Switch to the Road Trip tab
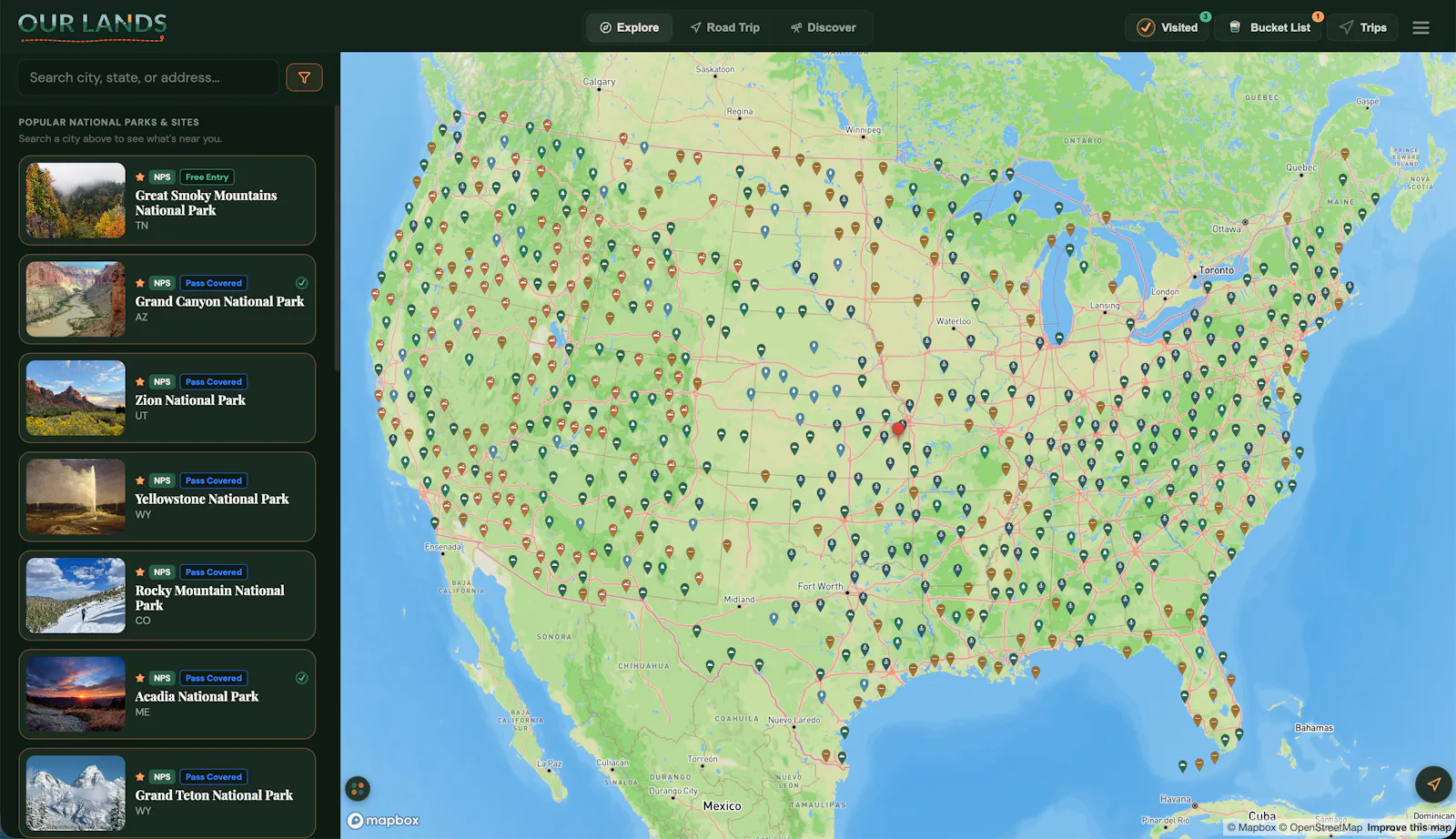 (724, 27)
